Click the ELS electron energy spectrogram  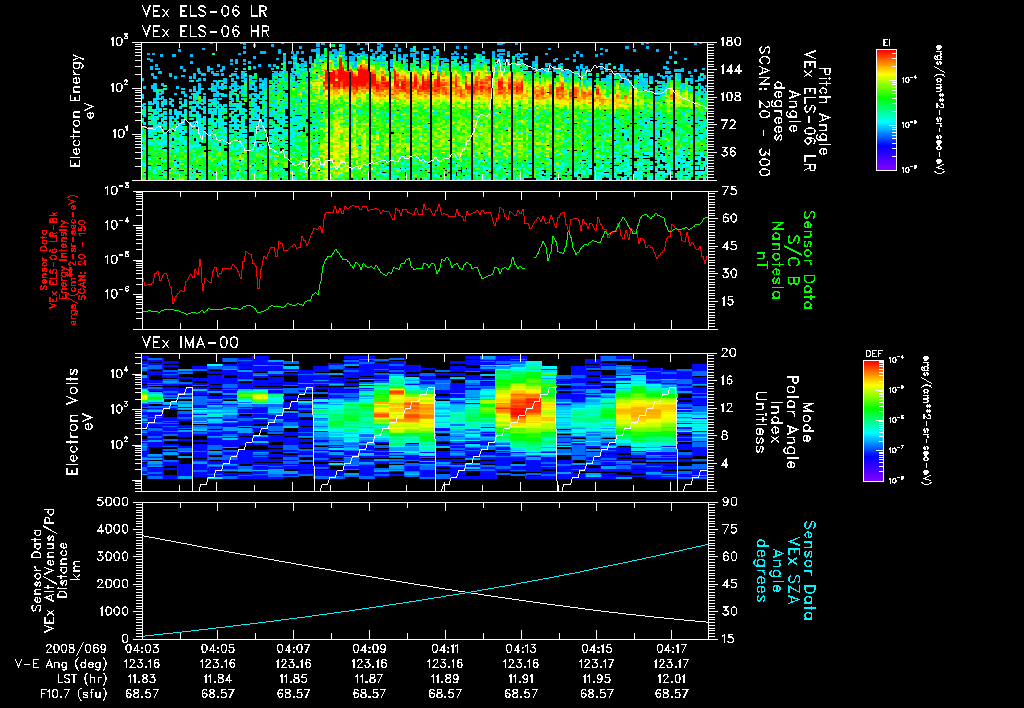(x=425, y=111)
